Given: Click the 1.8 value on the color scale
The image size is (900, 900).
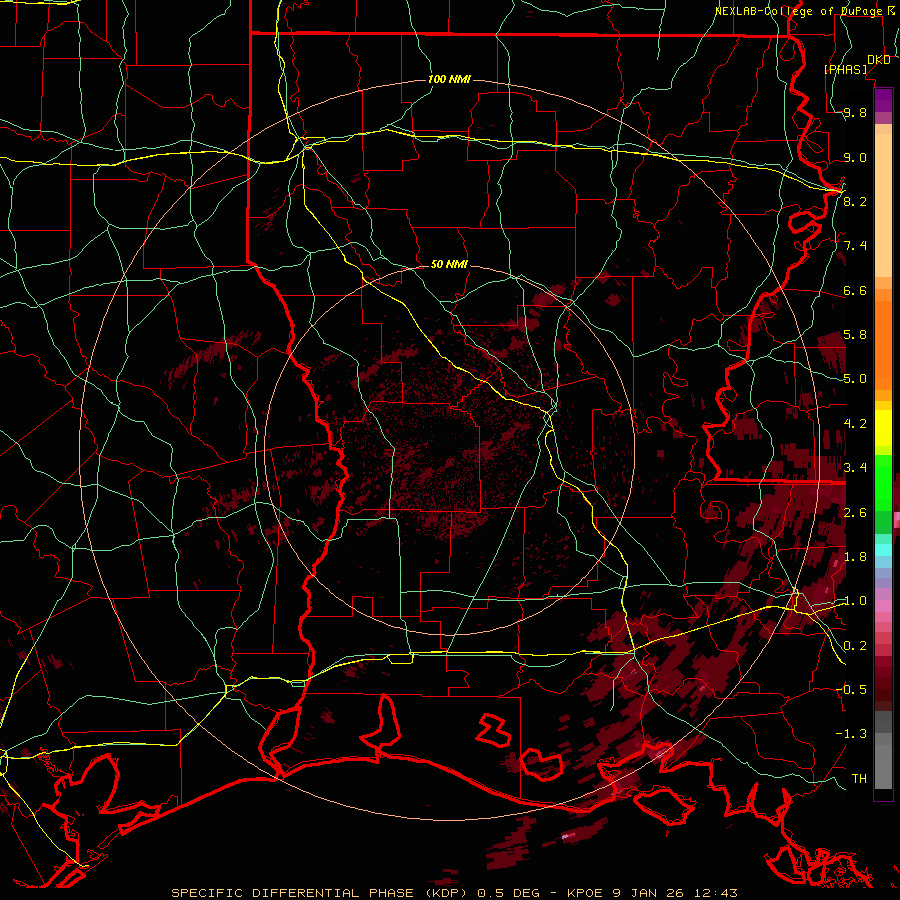Looking at the screenshot, I should [855, 557].
